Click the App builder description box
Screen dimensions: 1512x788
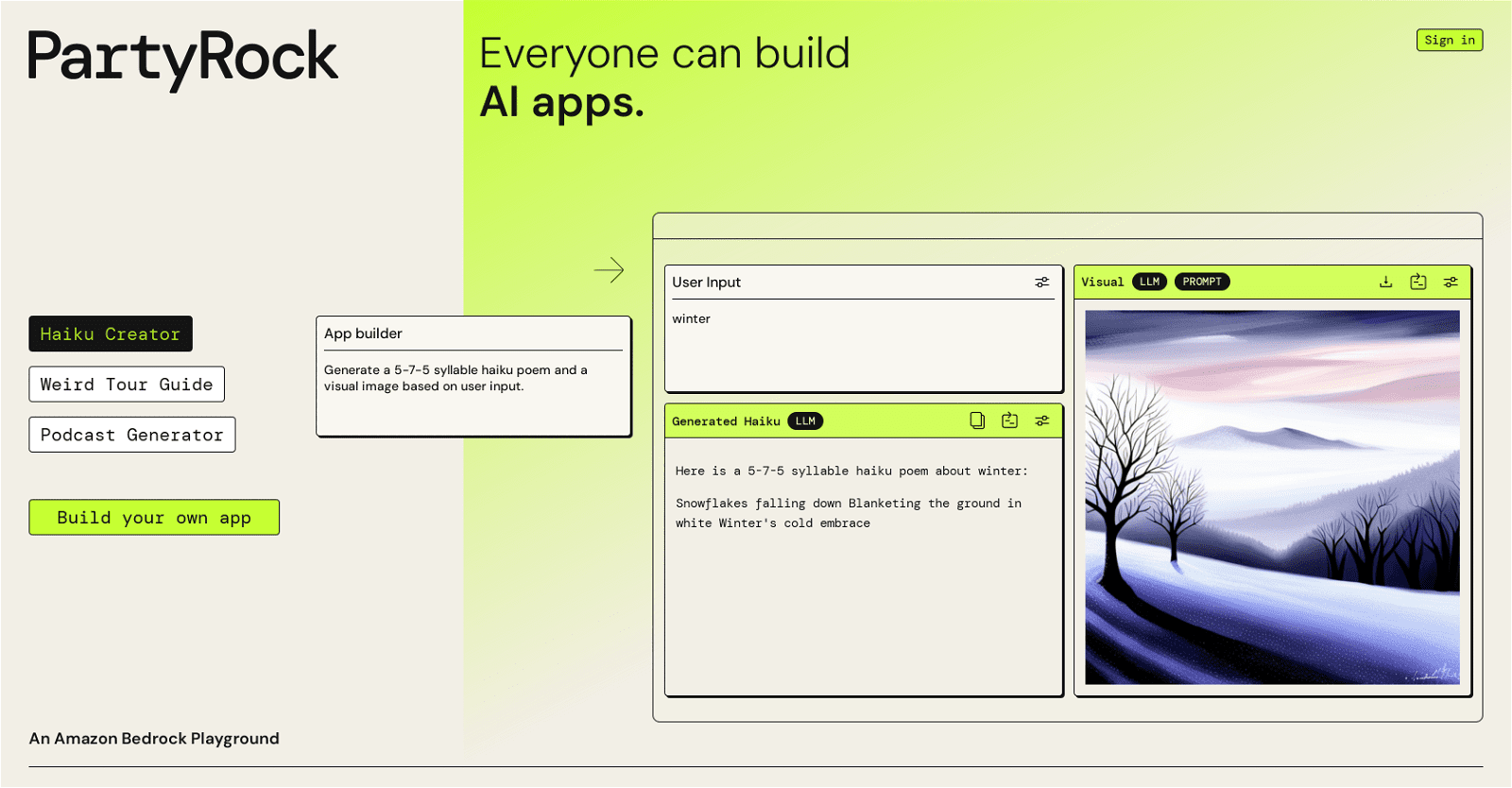tap(473, 377)
